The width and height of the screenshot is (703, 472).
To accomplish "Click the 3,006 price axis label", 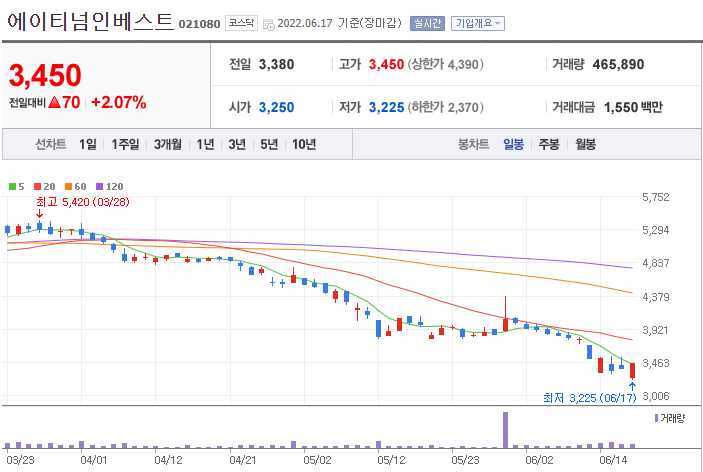I will tap(655, 396).
